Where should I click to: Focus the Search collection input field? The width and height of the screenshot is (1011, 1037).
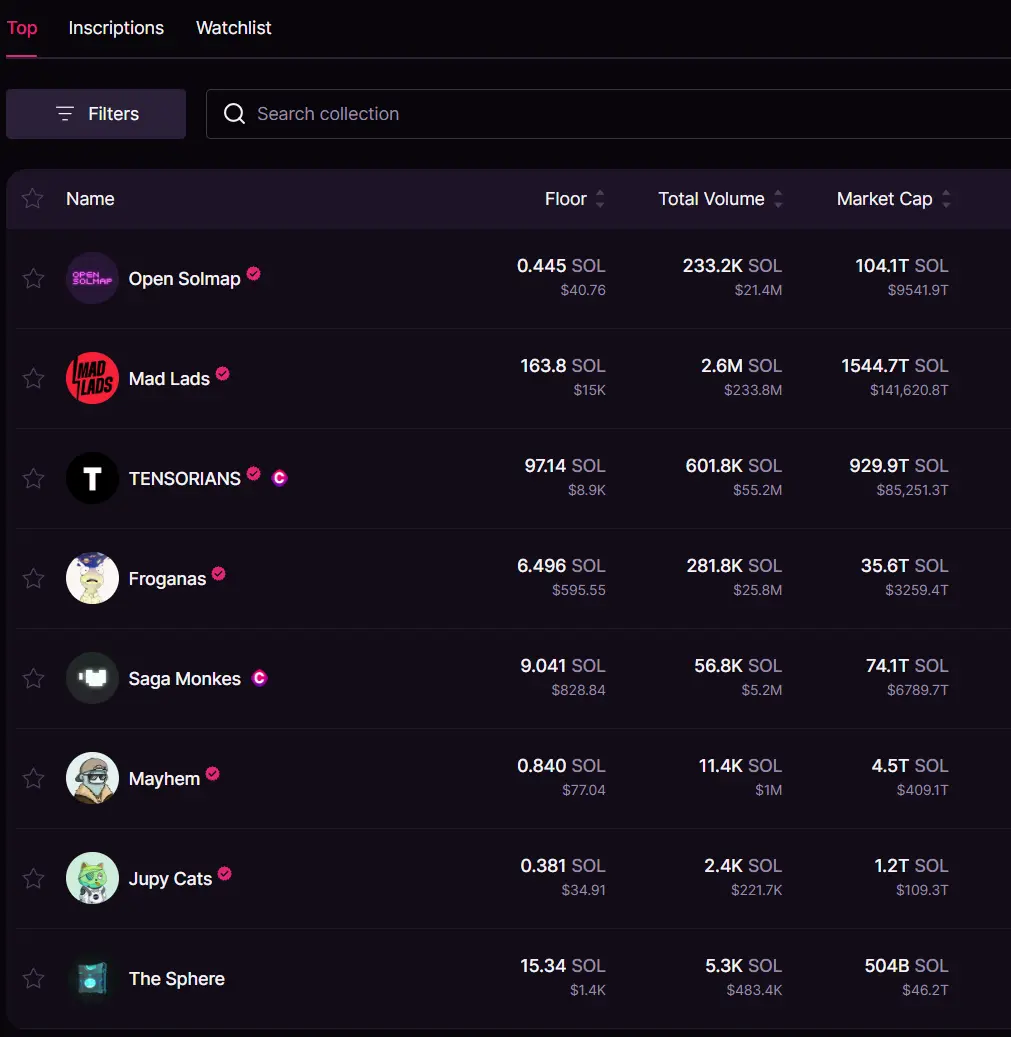(x=608, y=114)
